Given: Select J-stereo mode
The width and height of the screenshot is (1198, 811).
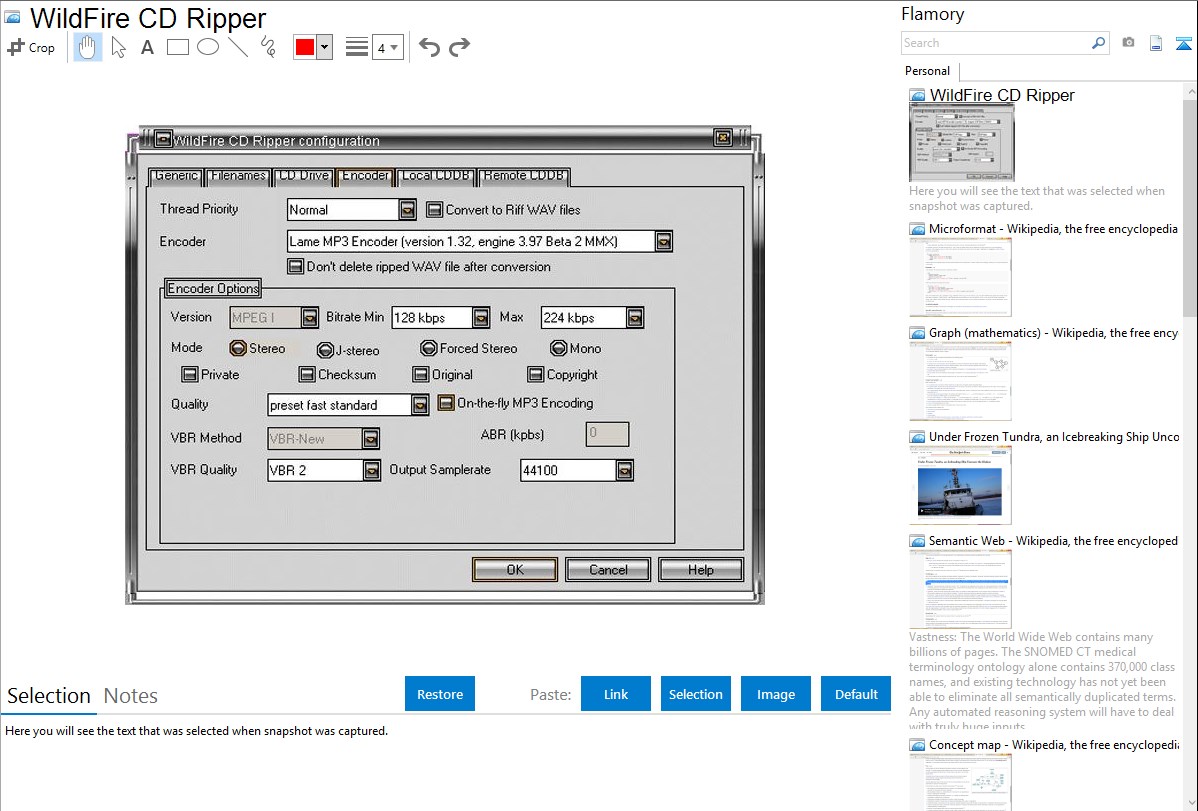Looking at the screenshot, I should 325,350.
